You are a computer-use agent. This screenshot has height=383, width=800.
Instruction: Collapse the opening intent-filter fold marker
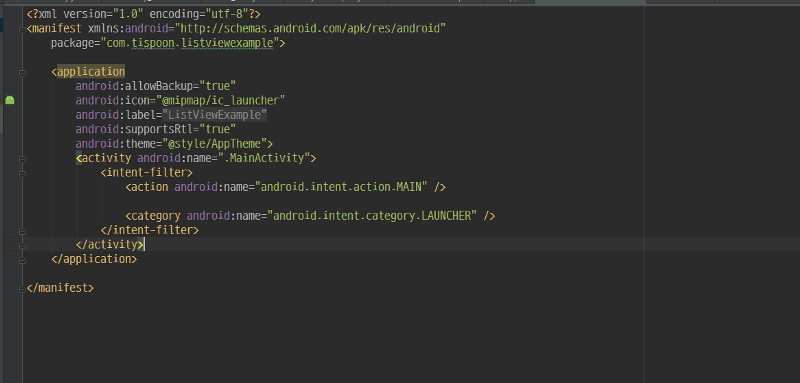tap(22, 173)
